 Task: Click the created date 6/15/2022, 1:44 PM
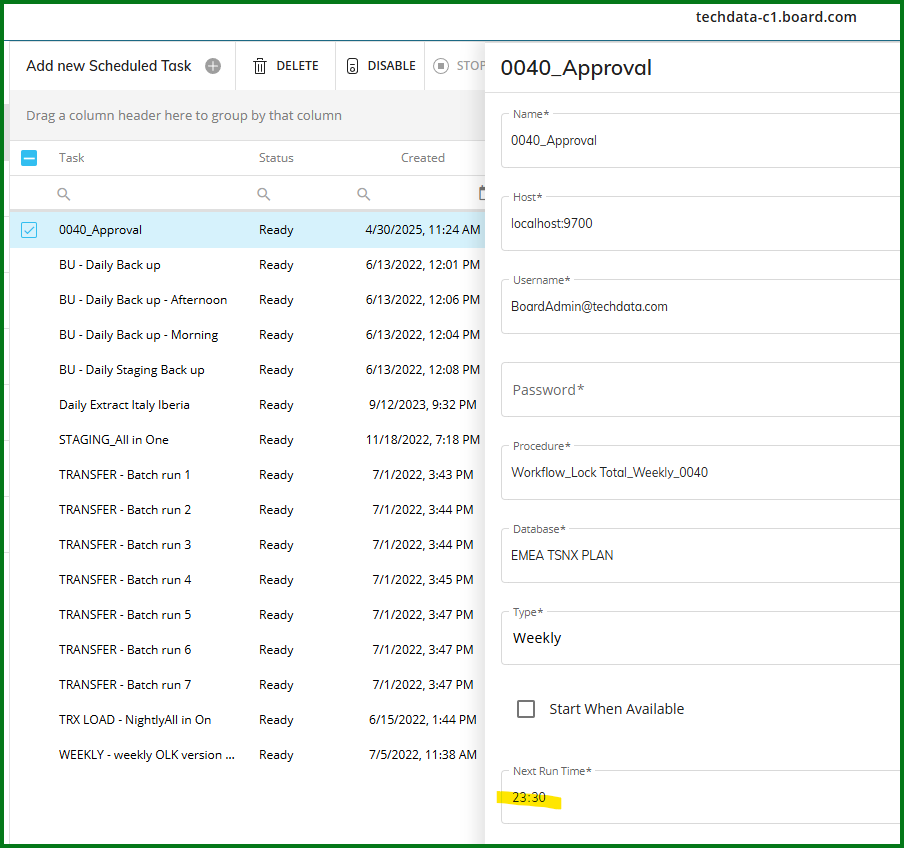pyautogui.click(x=423, y=720)
